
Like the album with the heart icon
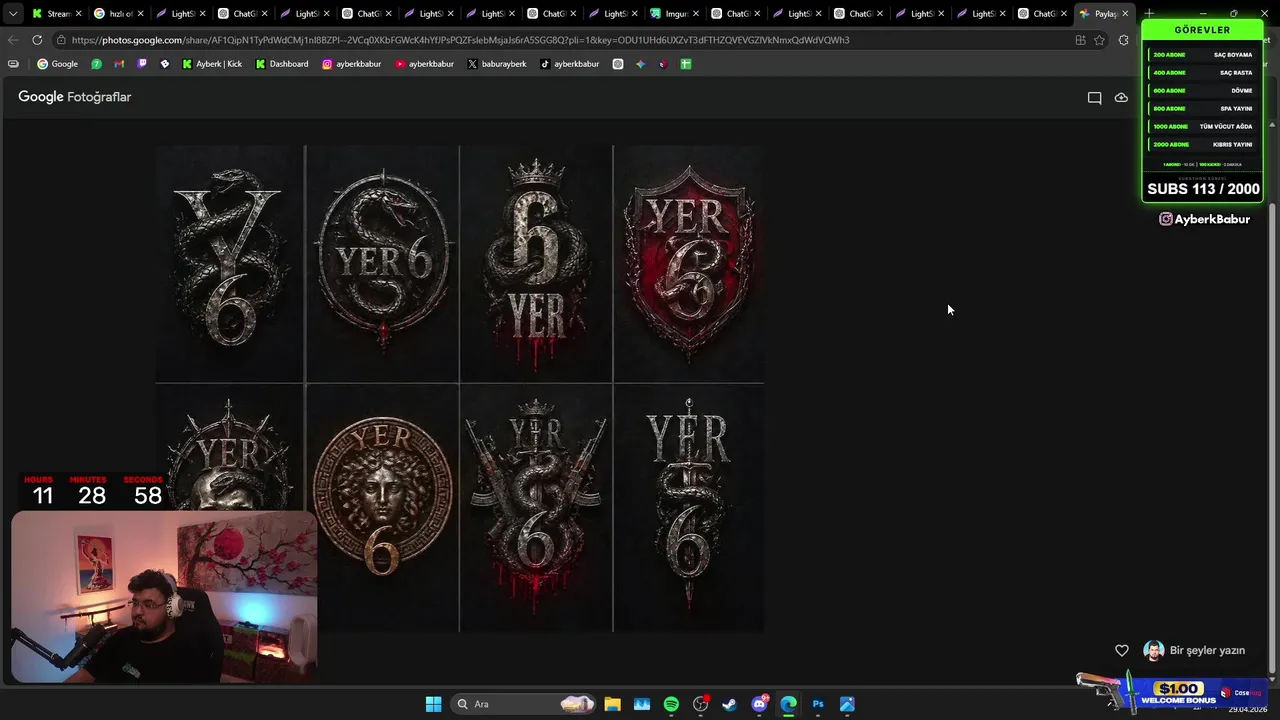point(1122,651)
